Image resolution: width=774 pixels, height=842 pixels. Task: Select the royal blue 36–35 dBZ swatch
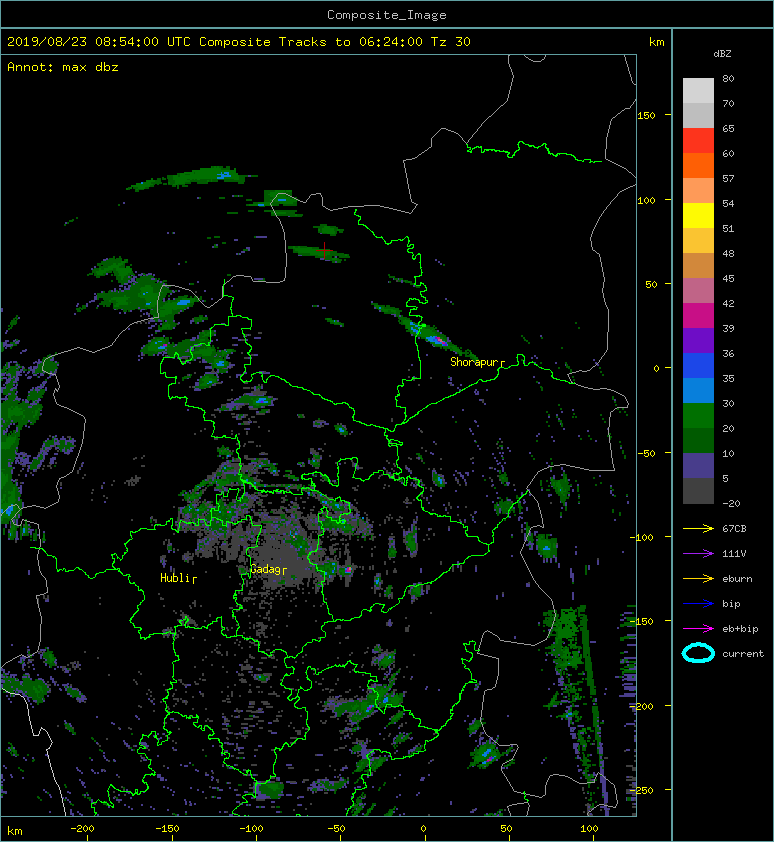(x=698, y=366)
